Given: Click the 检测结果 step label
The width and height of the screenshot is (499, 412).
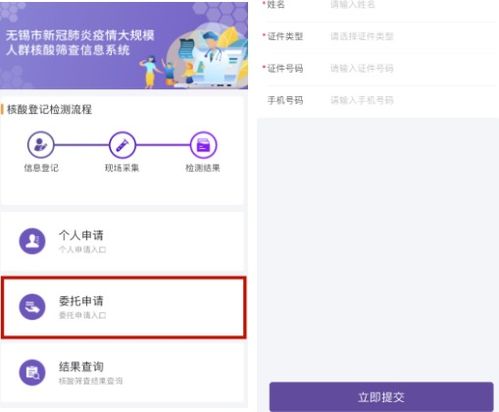Looking at the screenshot, I should pyautogui.click(x=203, y=168).
